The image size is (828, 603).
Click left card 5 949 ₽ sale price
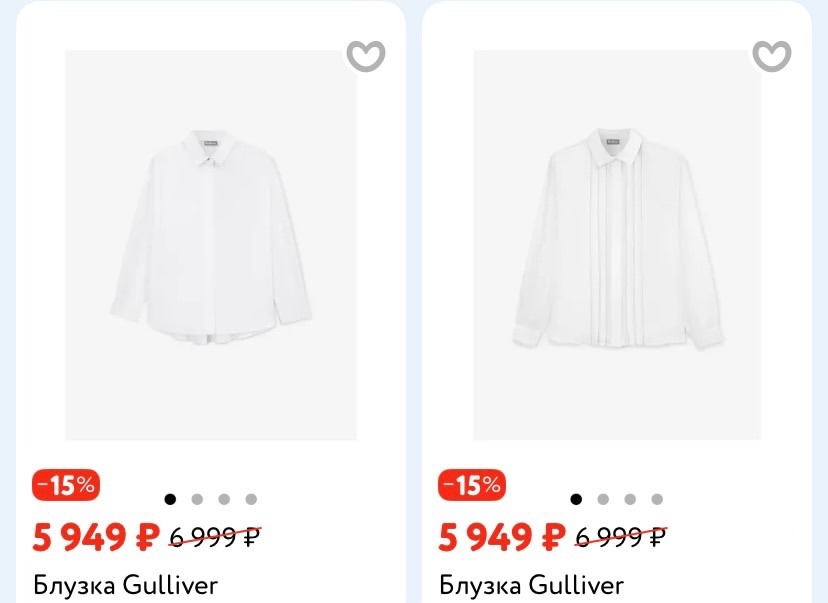[x=96, y=538]
